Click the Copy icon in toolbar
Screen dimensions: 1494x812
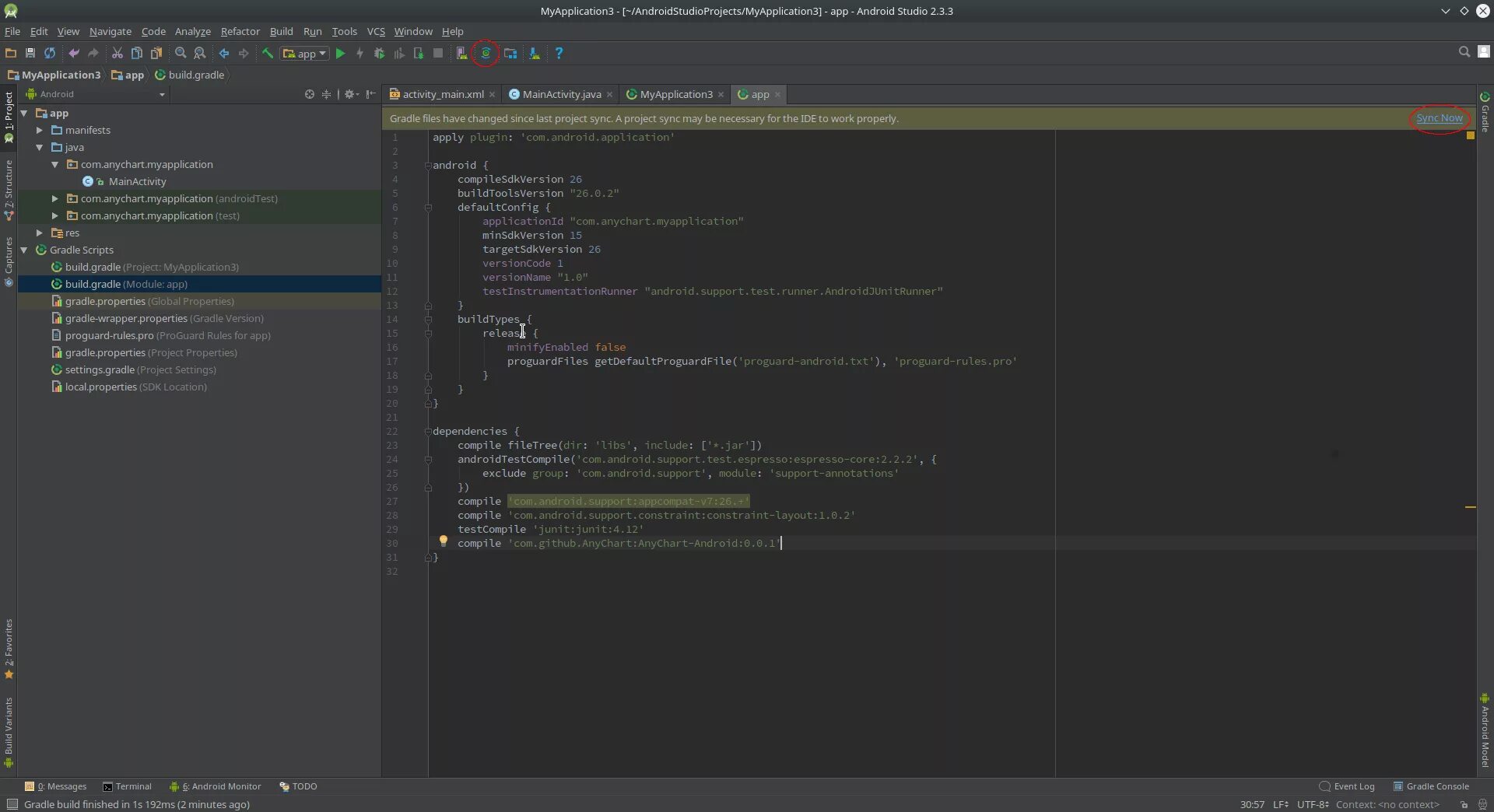click(x=137, y=53)
